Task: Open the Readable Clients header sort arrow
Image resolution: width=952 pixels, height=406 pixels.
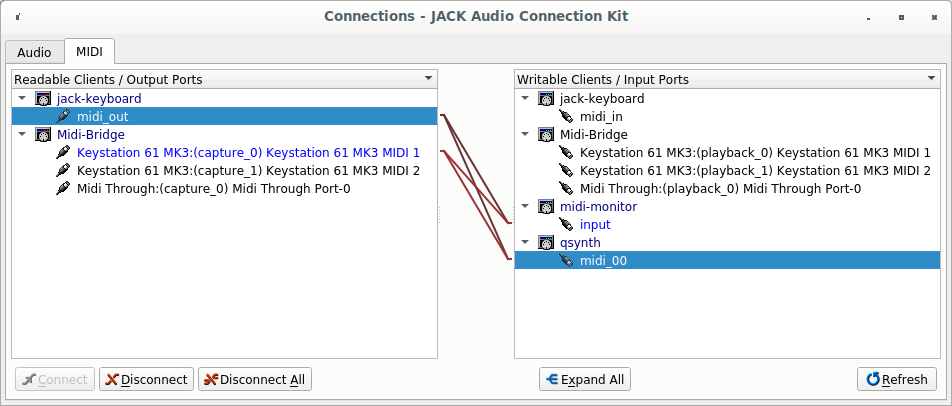Action: pos(428,78)
